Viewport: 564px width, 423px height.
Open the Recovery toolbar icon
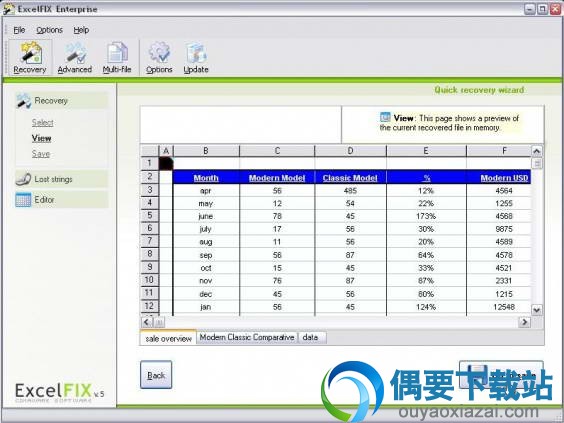[x=30, y=57]
